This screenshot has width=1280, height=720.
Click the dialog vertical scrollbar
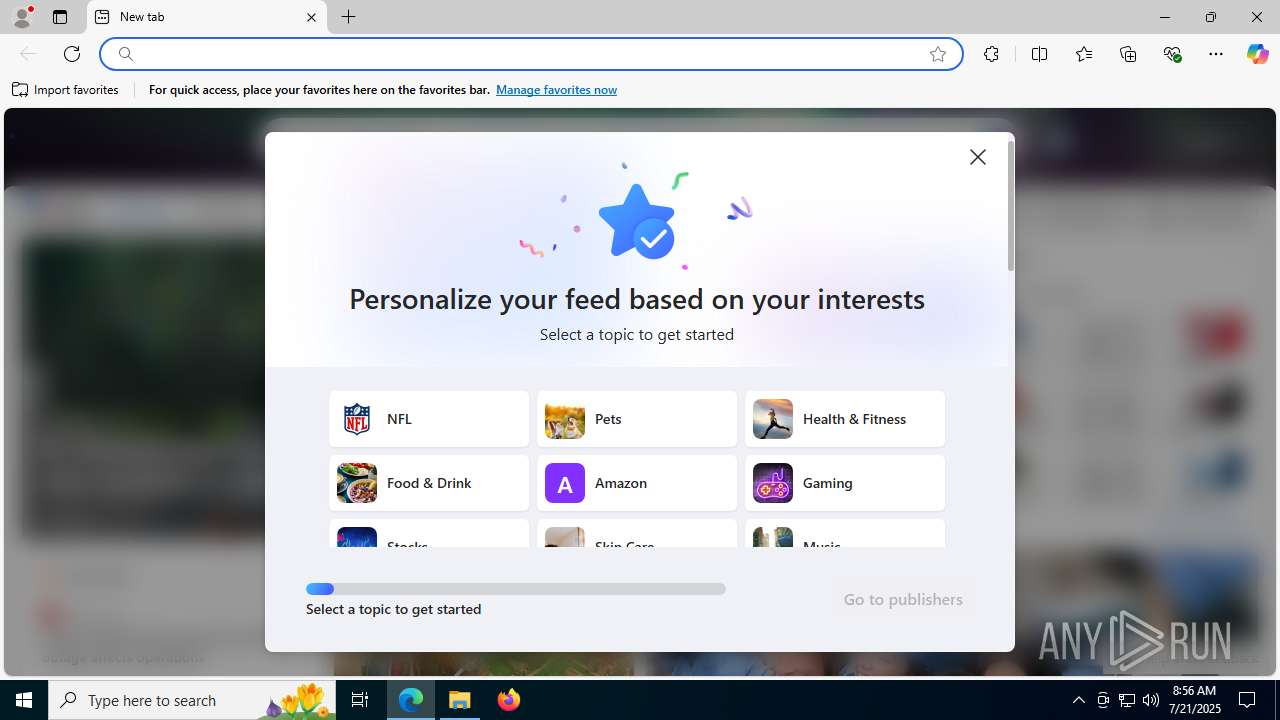pos(1011,206)
